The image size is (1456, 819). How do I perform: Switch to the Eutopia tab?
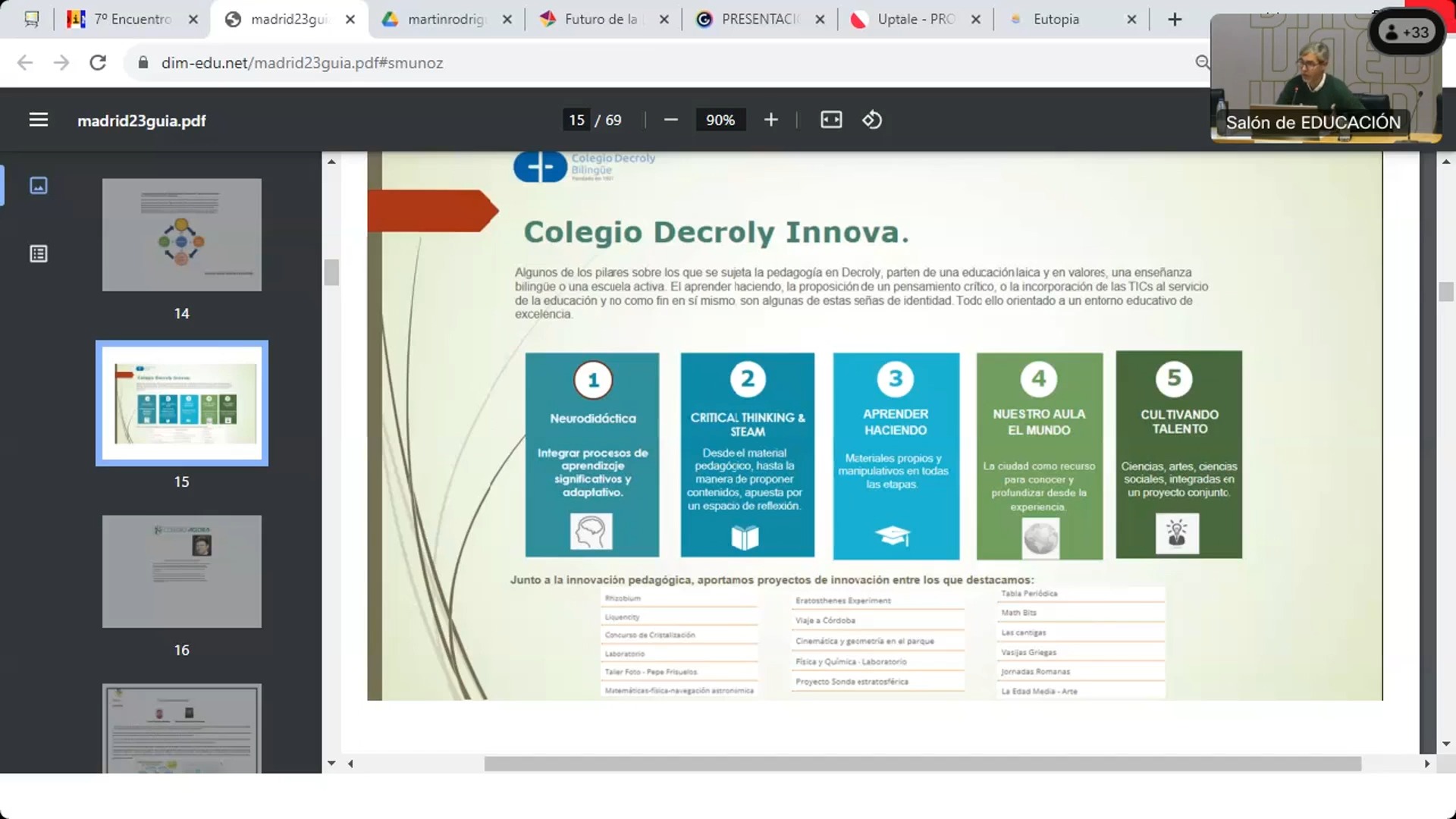(x=1056, y=20)
